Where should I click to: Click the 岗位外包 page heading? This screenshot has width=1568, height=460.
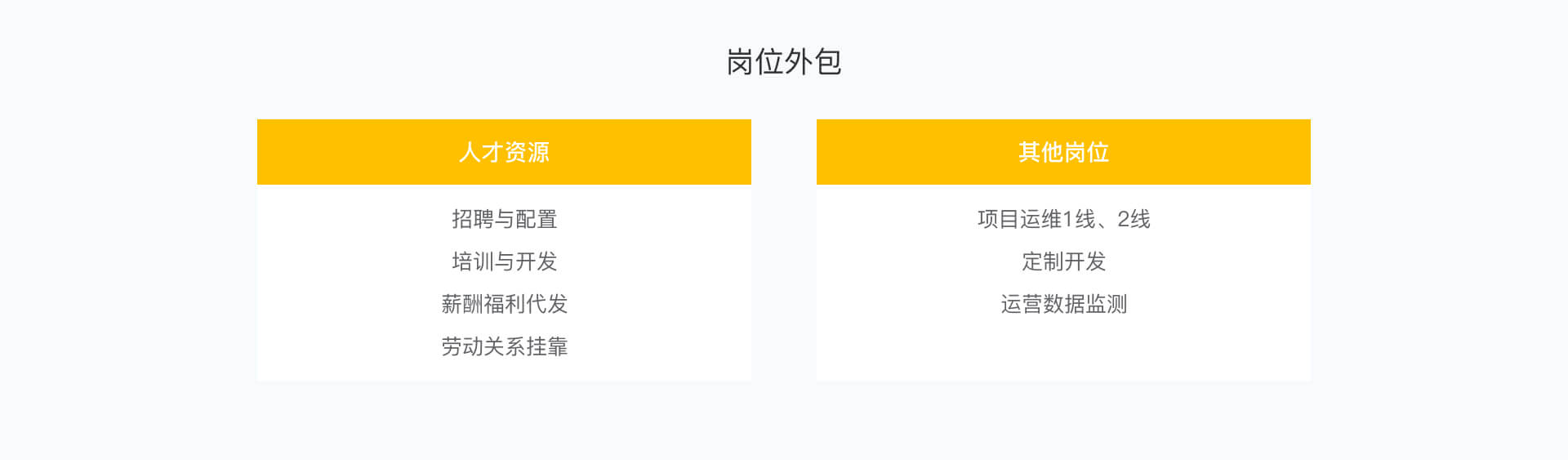783,62
